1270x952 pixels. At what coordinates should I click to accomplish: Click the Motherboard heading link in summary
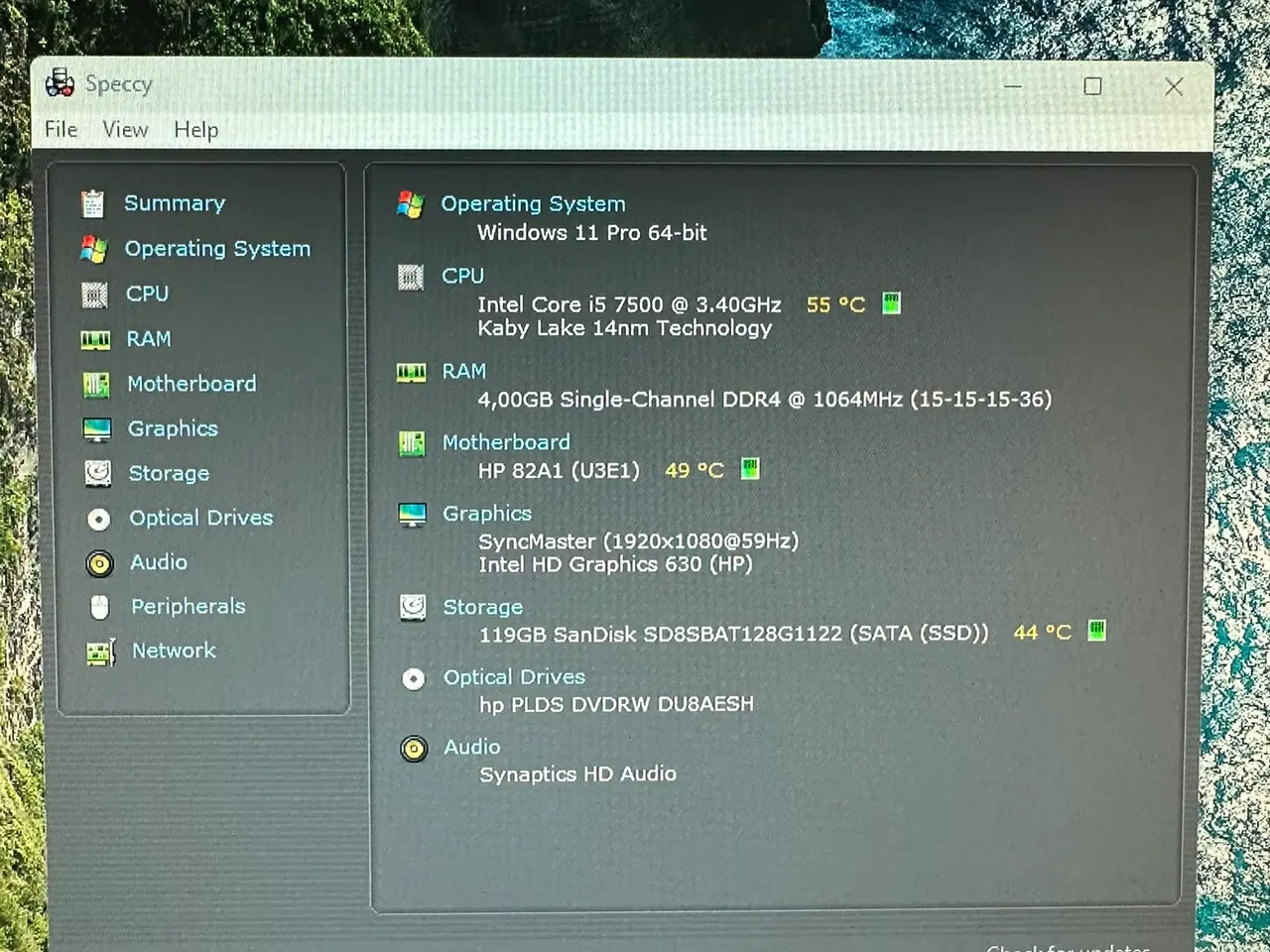point(506,442)
